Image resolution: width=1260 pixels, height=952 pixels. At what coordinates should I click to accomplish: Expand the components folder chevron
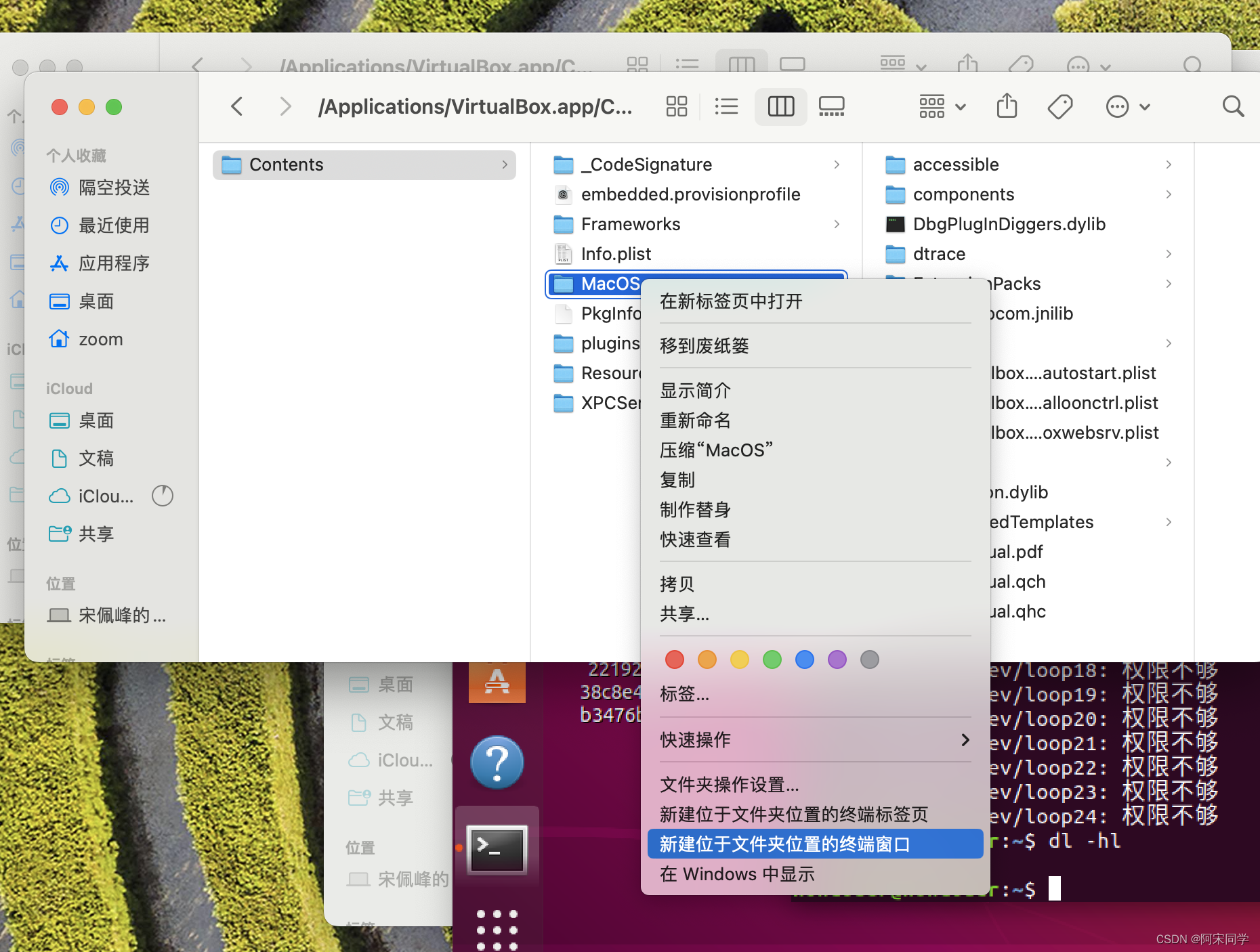click(x=1169, y=194)
